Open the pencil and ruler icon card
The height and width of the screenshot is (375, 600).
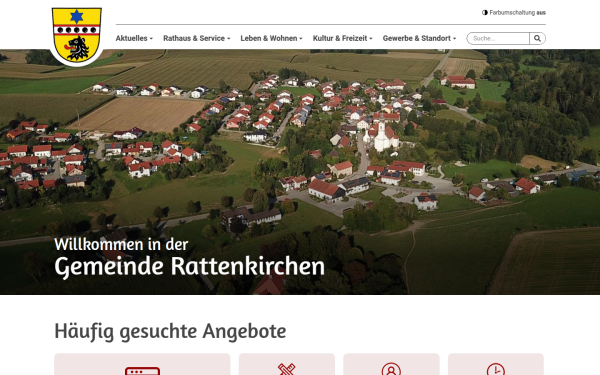coord(287,364)
